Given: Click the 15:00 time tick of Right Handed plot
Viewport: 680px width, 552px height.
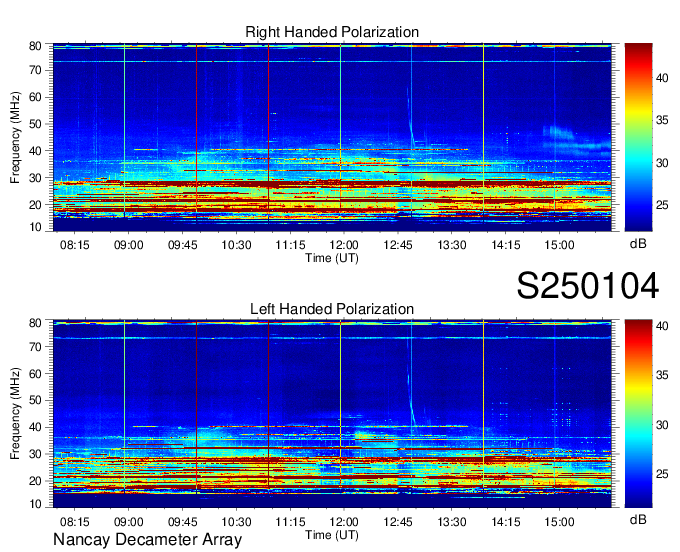Looking at the screenshot, I should pos(559,245).
